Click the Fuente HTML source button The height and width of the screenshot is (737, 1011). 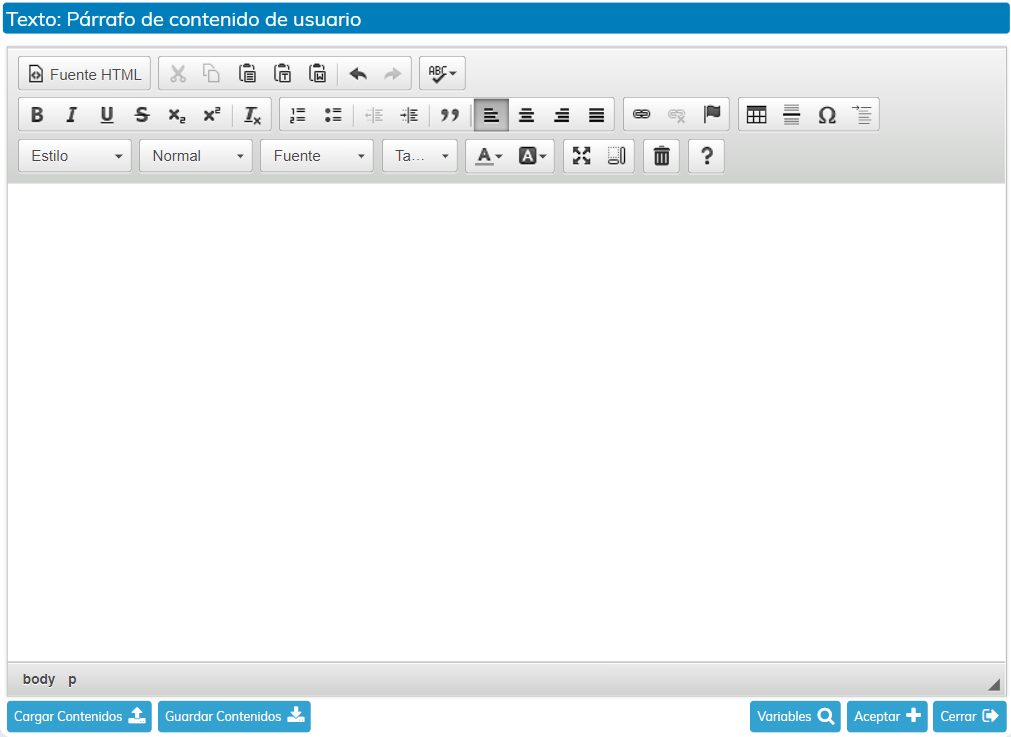click(x=84, y=74)
